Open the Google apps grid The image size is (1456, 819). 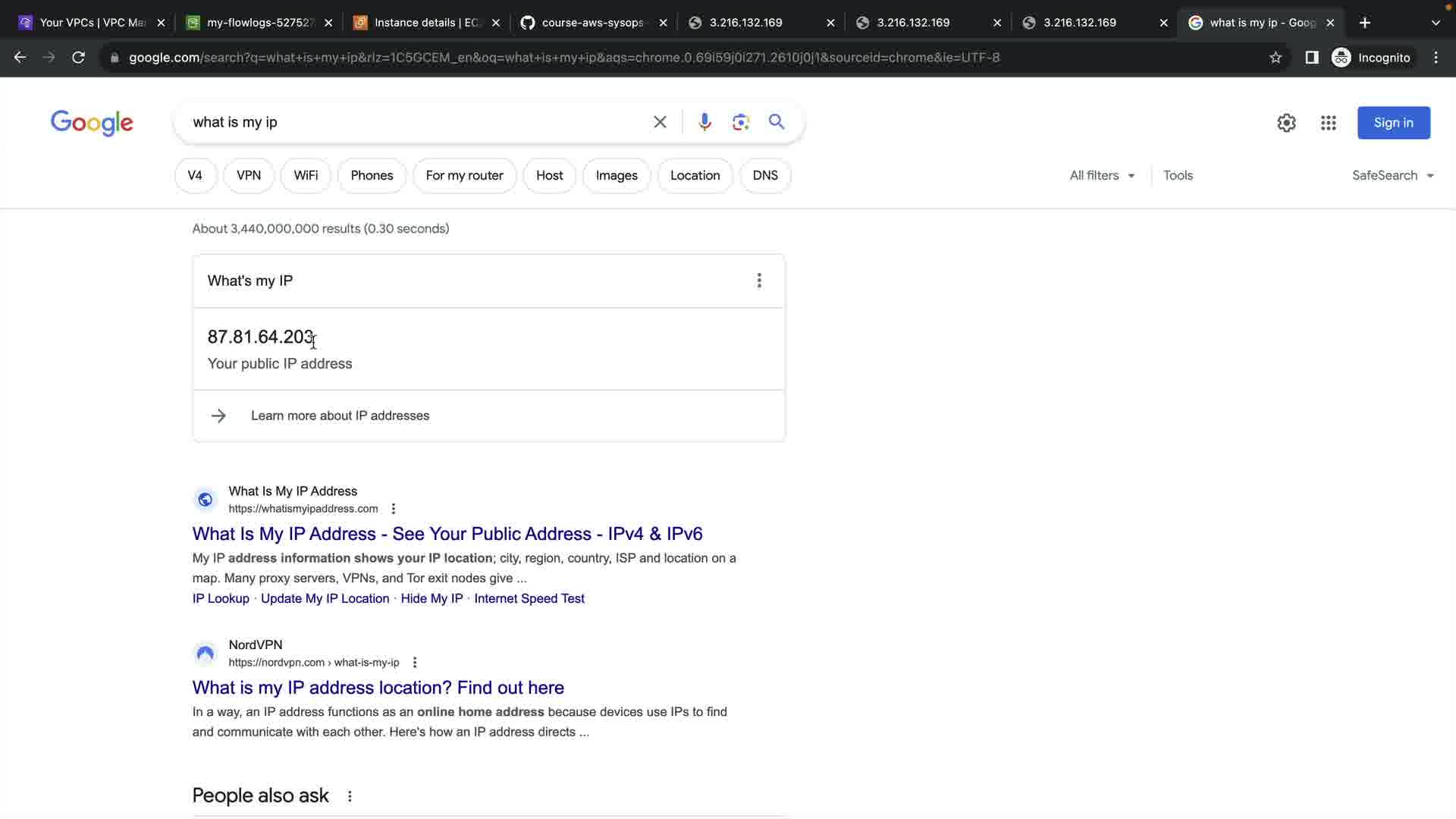(1328, 123)
